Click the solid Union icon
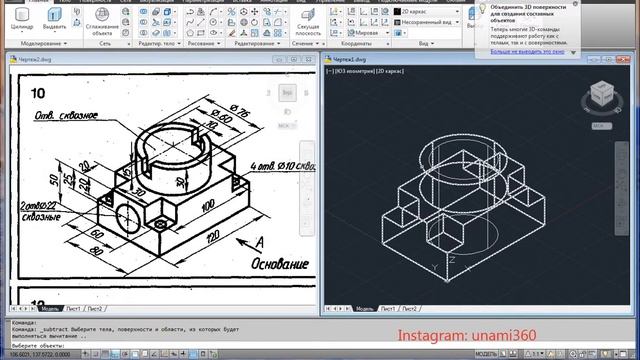Viewport: 640px width, 360px height. [143, 11]
